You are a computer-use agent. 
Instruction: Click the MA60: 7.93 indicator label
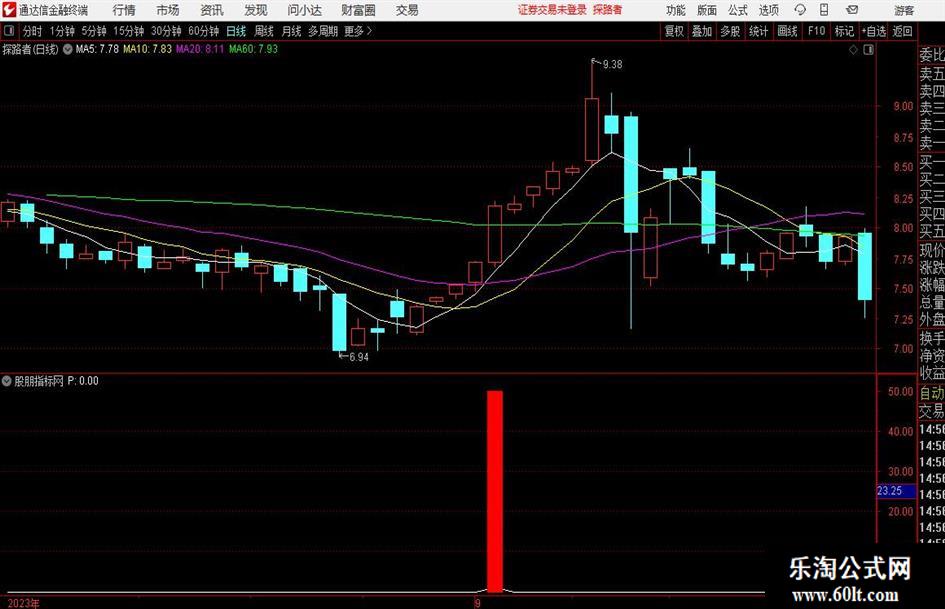(x=254, y=49)
